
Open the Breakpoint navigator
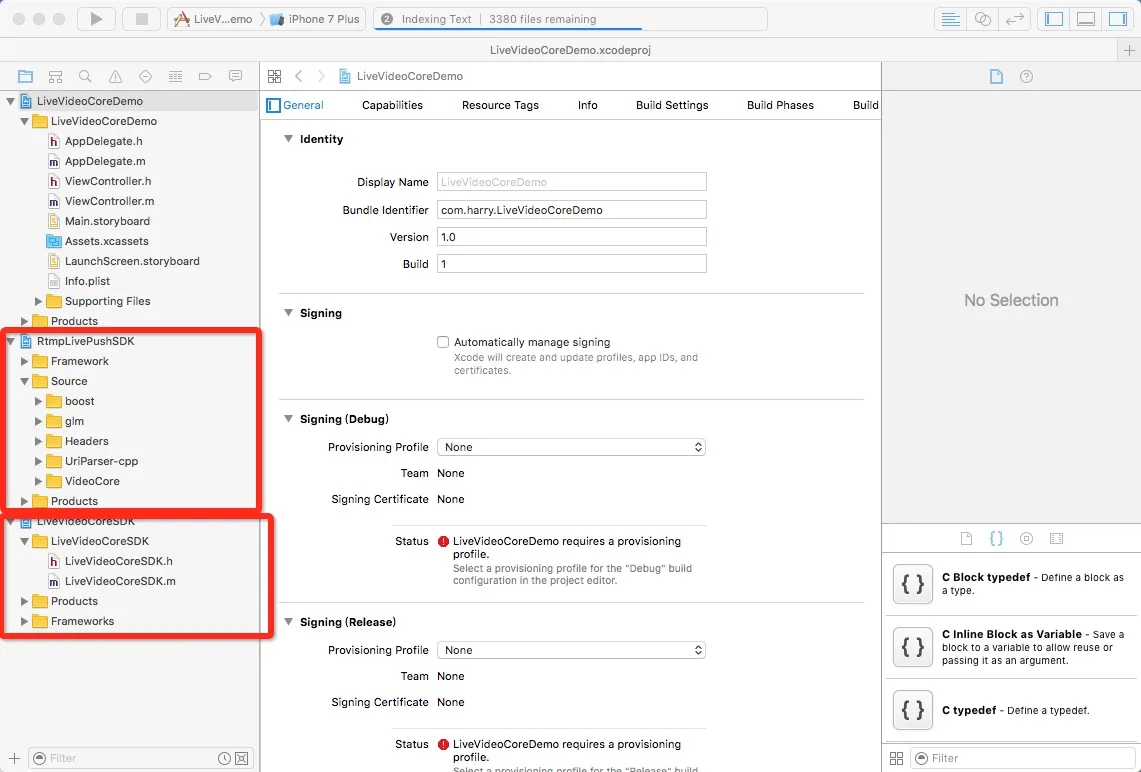pos(205,76)
